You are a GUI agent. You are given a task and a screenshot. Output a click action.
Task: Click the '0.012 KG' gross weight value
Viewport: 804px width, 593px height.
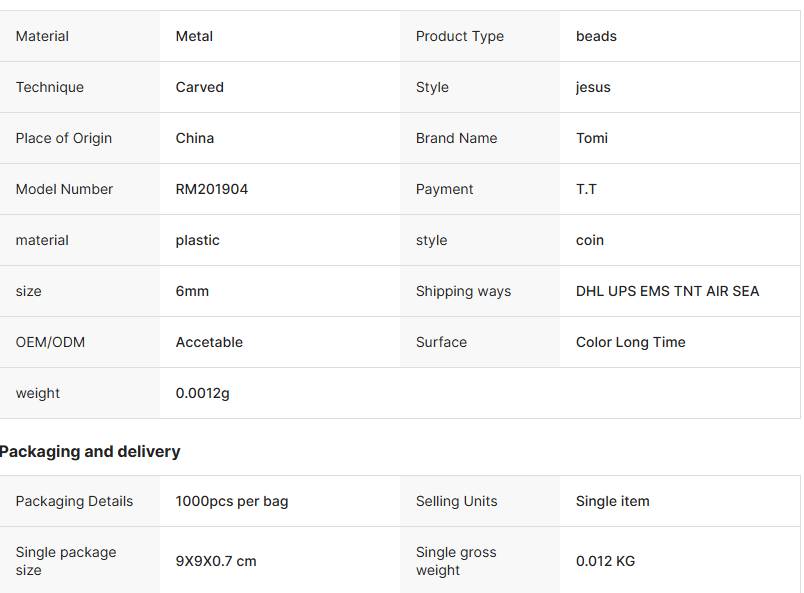(x=605, y=561)
